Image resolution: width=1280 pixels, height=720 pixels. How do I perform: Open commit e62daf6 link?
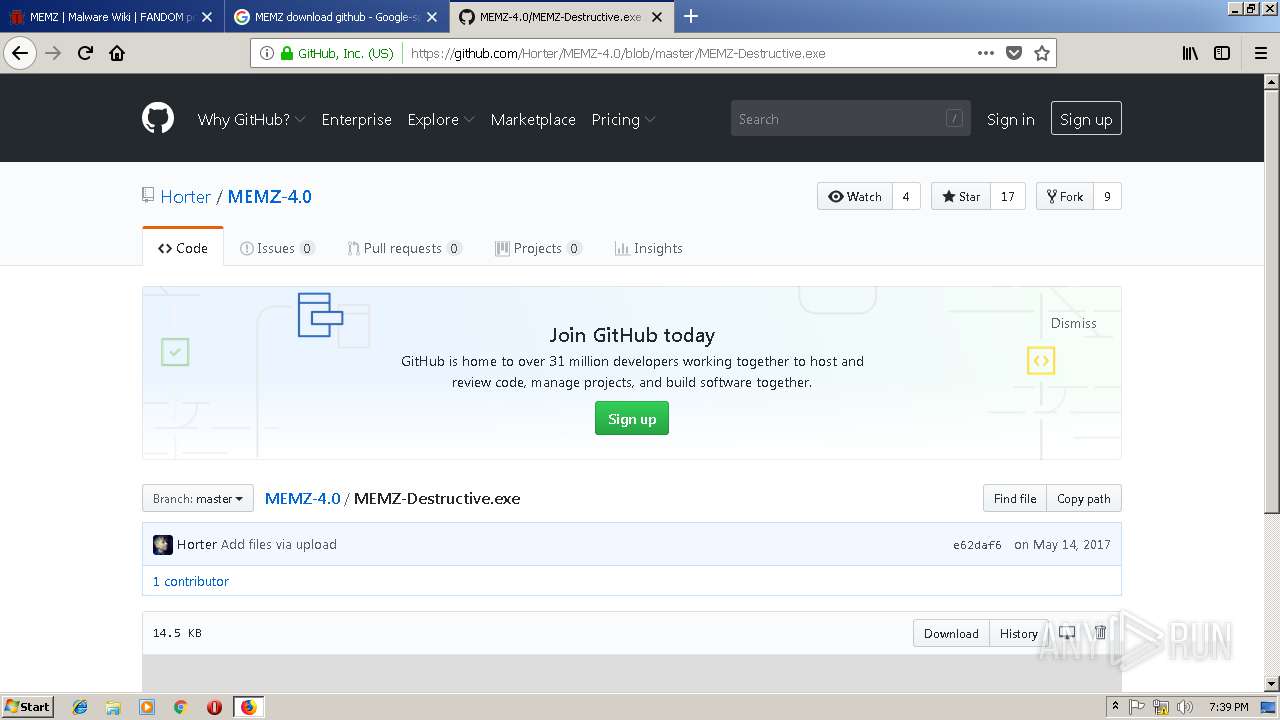click(x=977, y=545)
